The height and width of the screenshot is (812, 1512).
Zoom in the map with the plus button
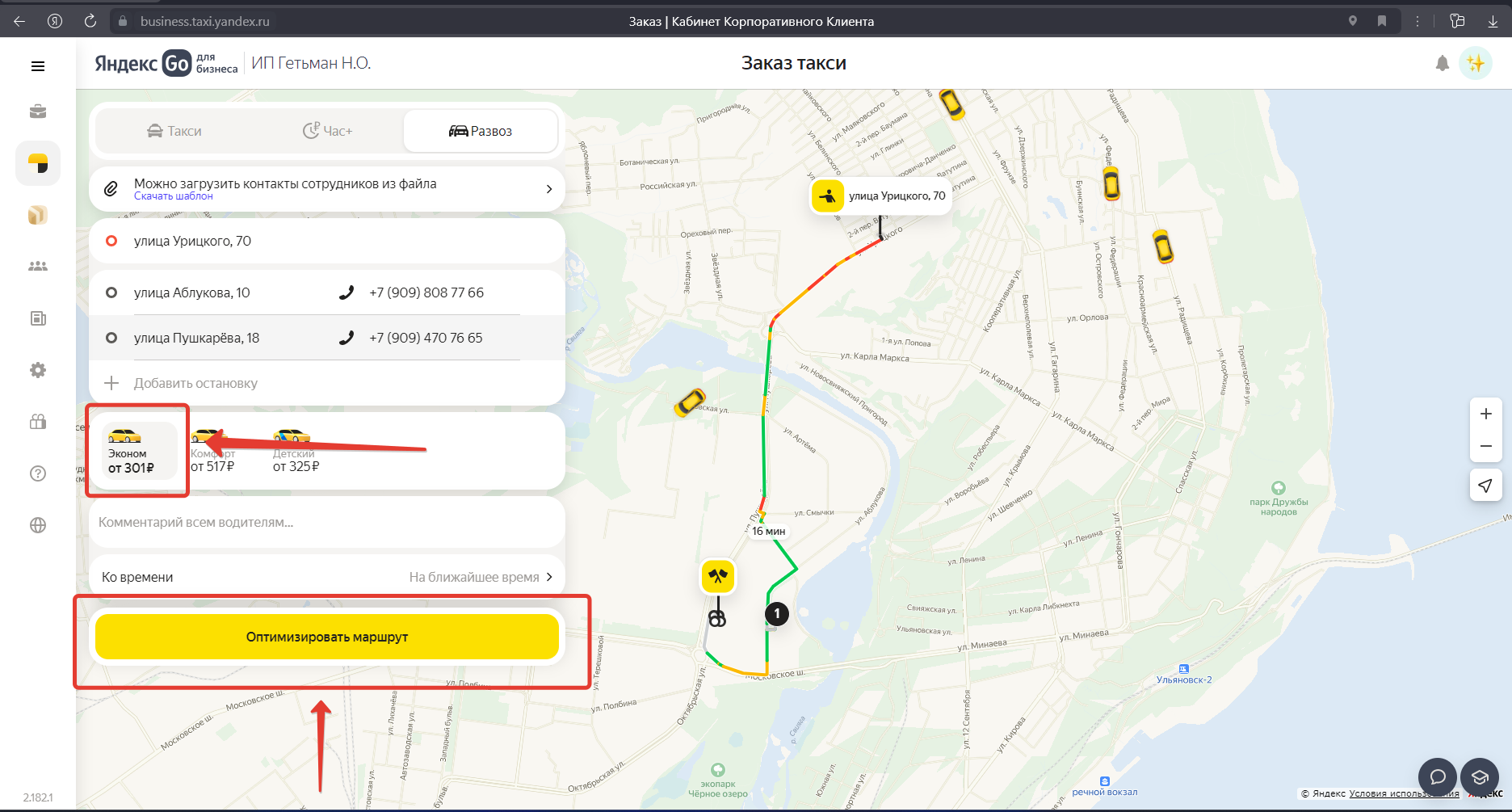tap(1485, 414)
